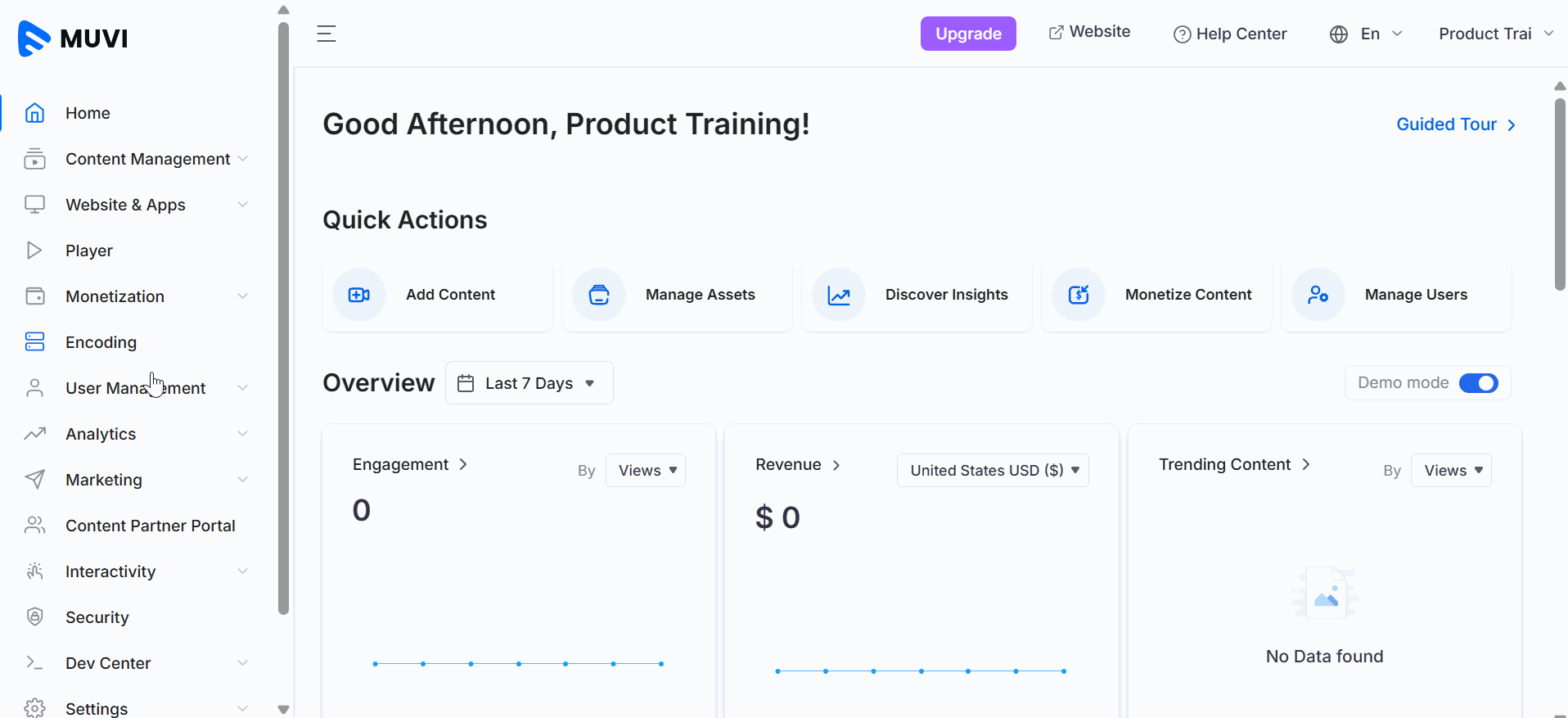The image size is (1568, 718).
Task: Click the Interactivity sparkle icon
Action: (x=34, y=571)
